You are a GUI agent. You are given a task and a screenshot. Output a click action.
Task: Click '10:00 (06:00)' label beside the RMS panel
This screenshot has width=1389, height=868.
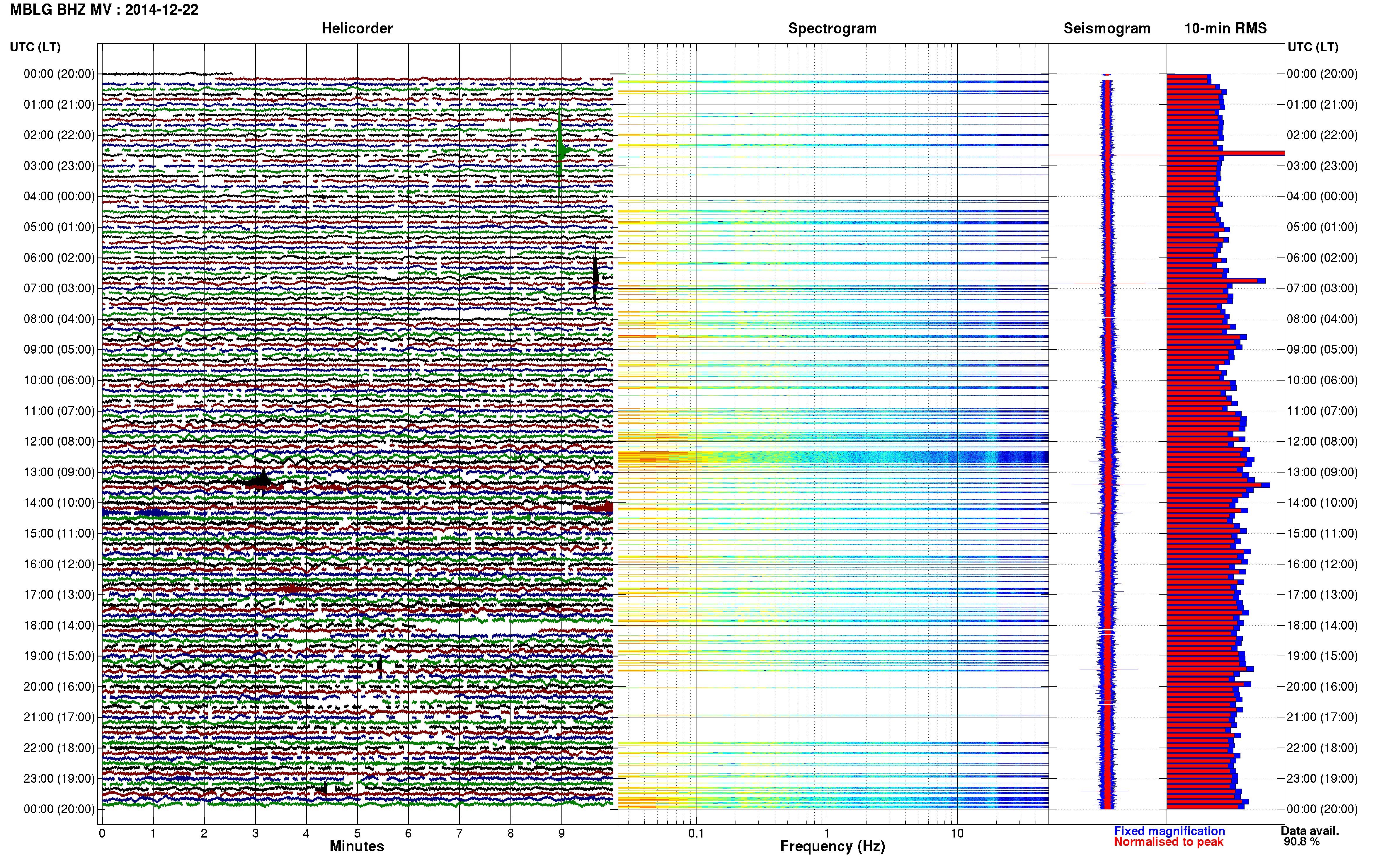pyautogui.click(x=1322, y=380)
